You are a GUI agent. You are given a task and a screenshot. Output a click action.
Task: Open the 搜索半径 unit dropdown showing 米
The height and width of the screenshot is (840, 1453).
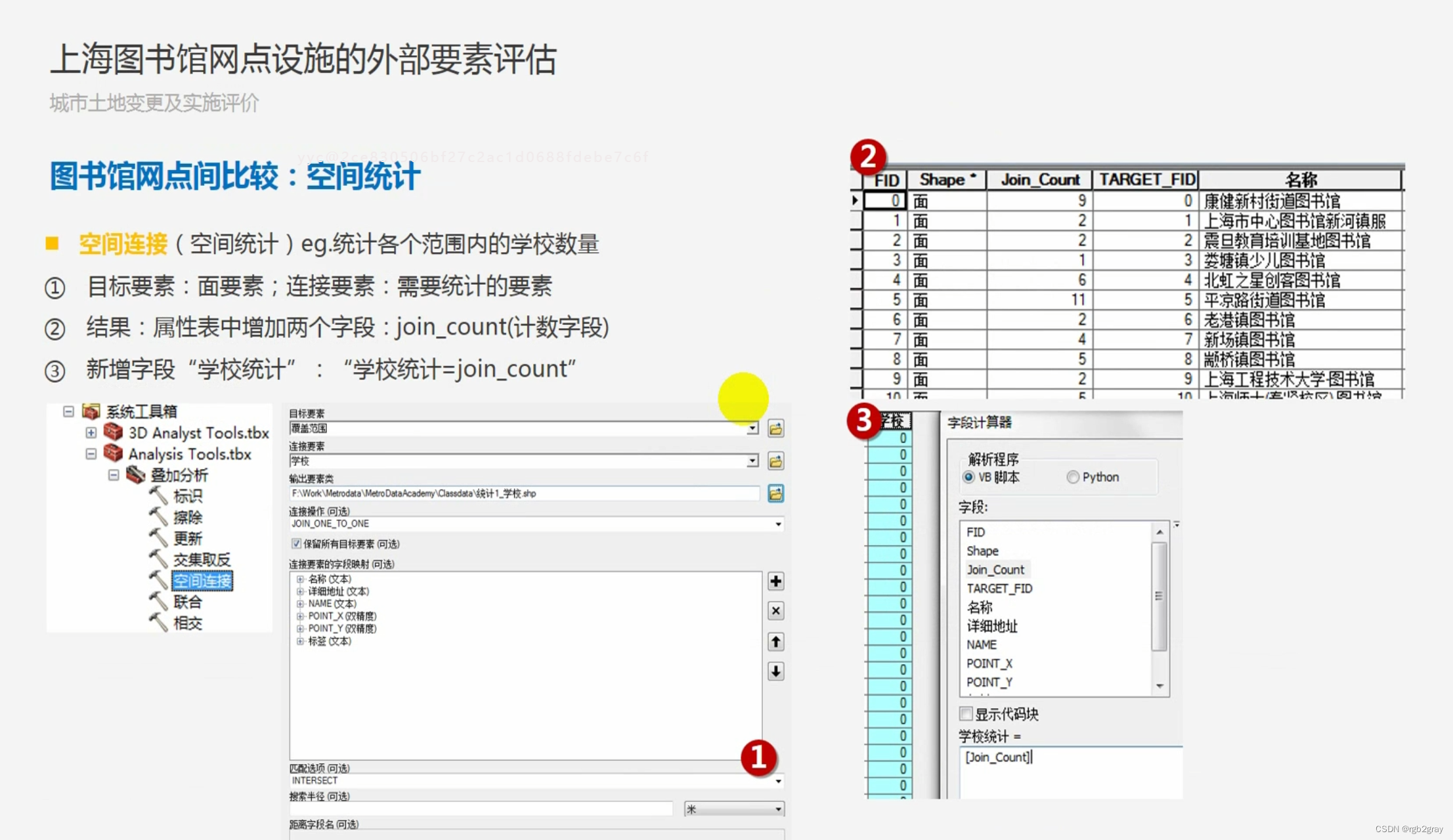(778, 809)
